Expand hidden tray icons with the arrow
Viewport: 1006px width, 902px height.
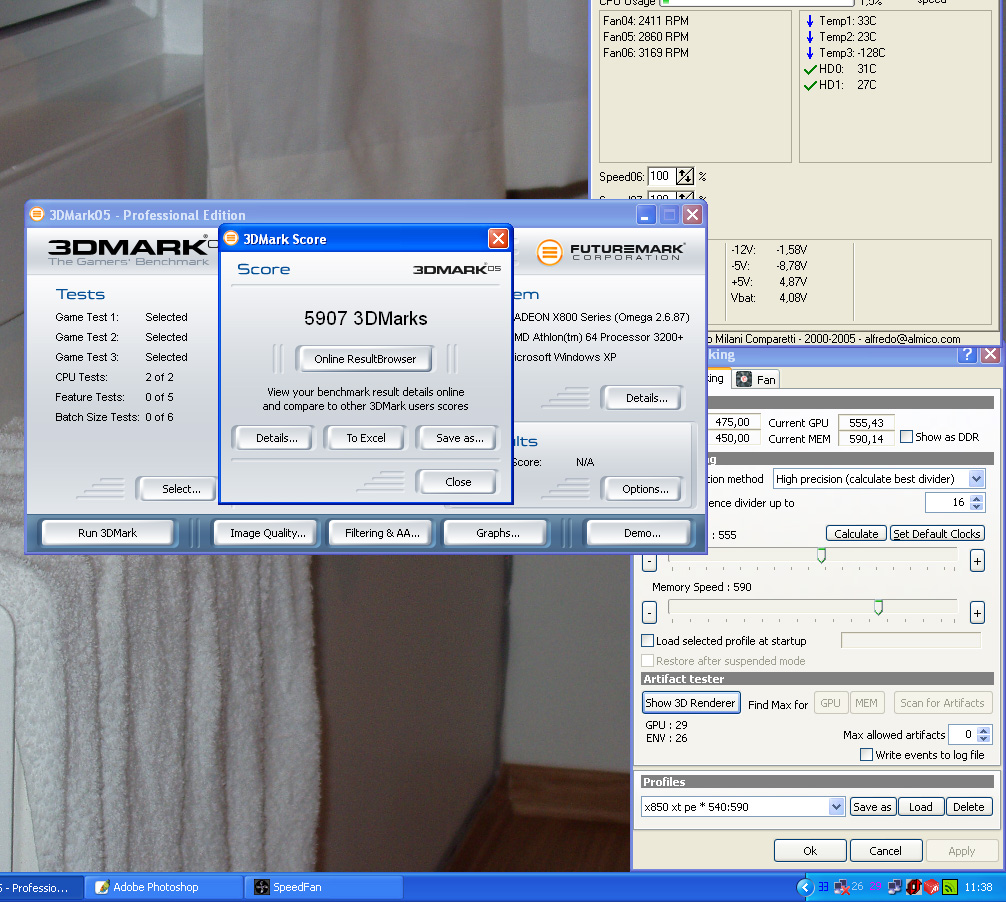click(x=805, y=887)
